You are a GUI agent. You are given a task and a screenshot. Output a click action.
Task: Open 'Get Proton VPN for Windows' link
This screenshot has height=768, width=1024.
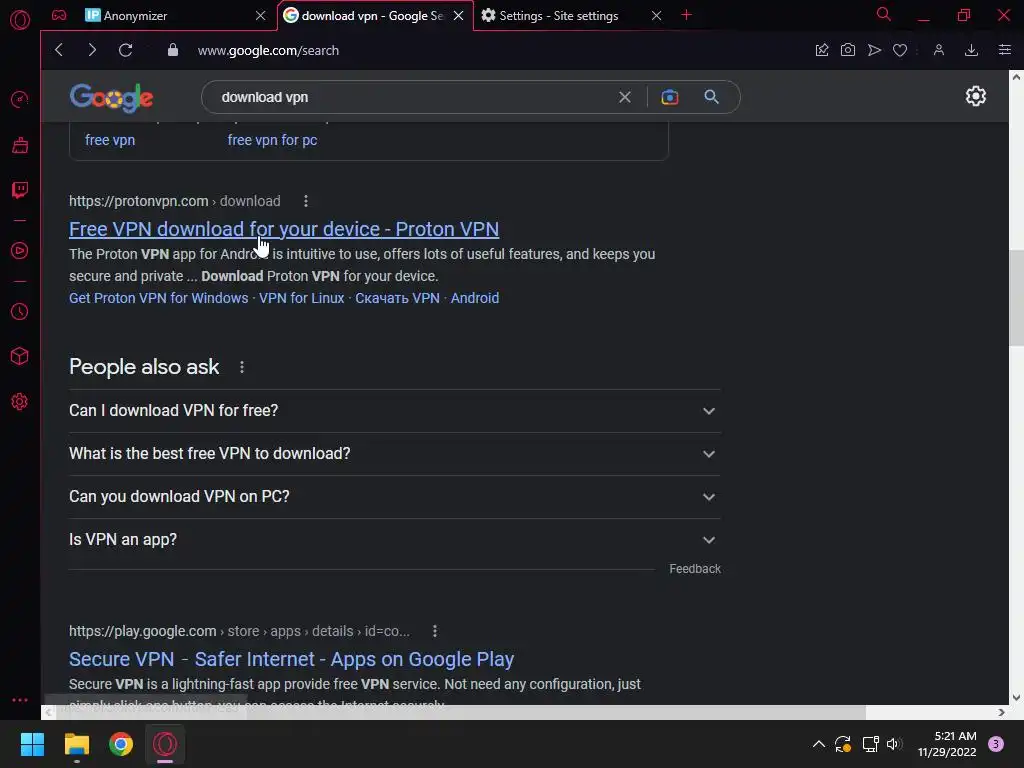159,298
